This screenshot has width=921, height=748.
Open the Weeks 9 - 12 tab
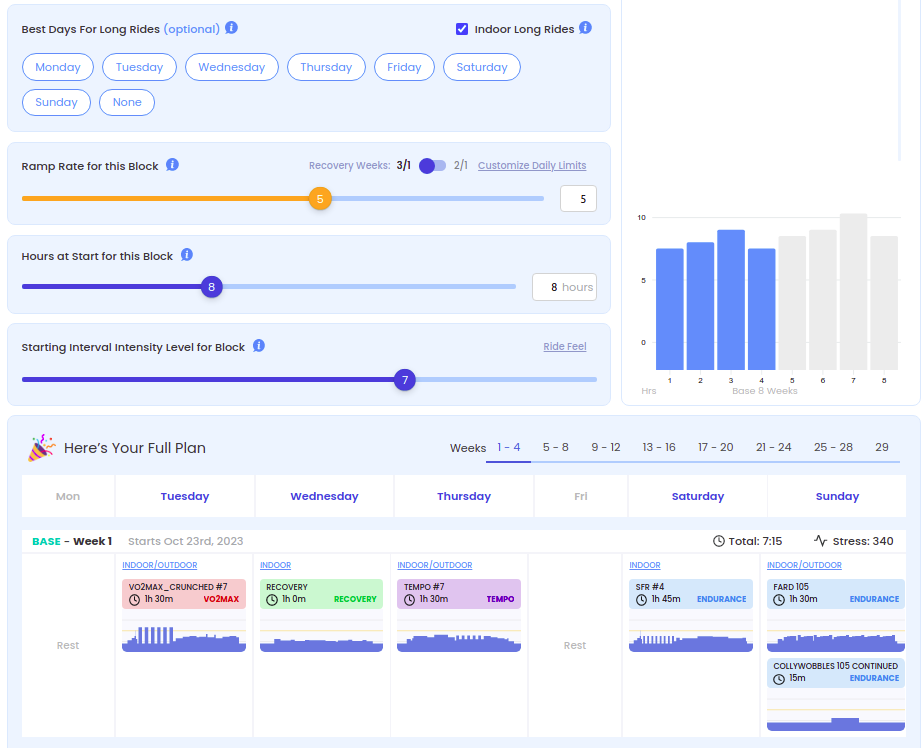[606, 448]
